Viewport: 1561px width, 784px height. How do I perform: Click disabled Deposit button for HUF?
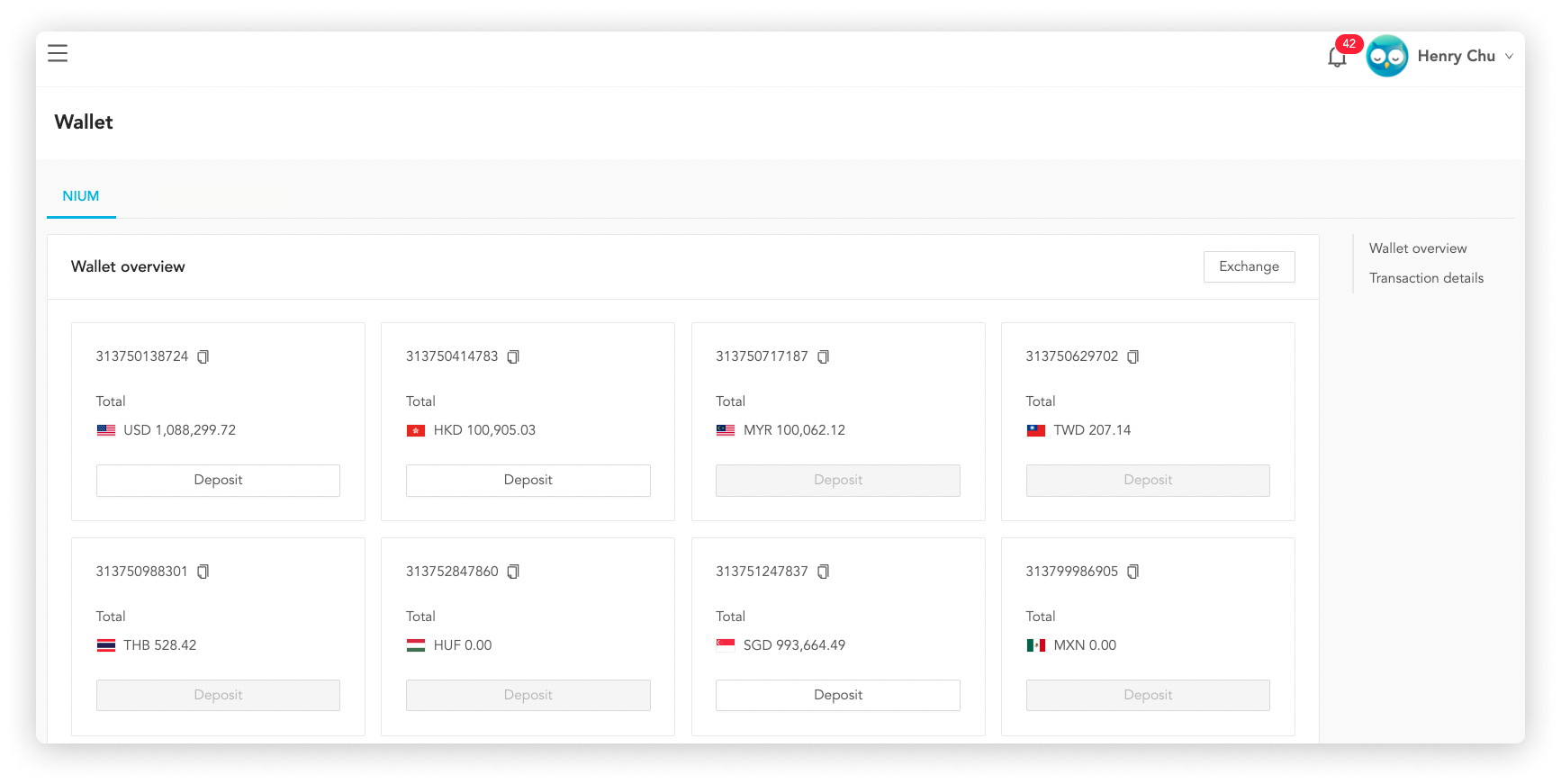pos(528,695)
